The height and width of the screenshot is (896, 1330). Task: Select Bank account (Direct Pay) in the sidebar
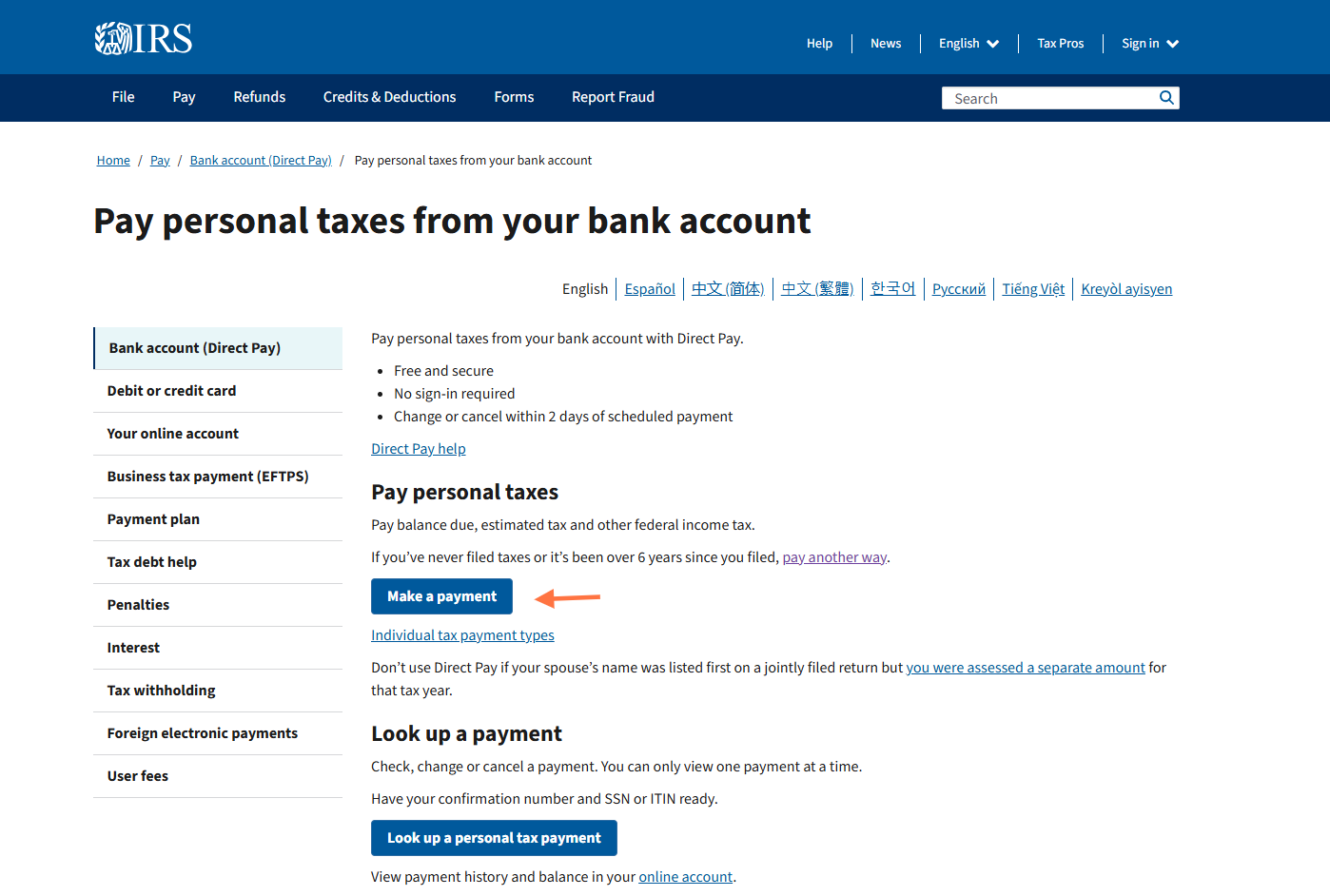click(218, 348)
